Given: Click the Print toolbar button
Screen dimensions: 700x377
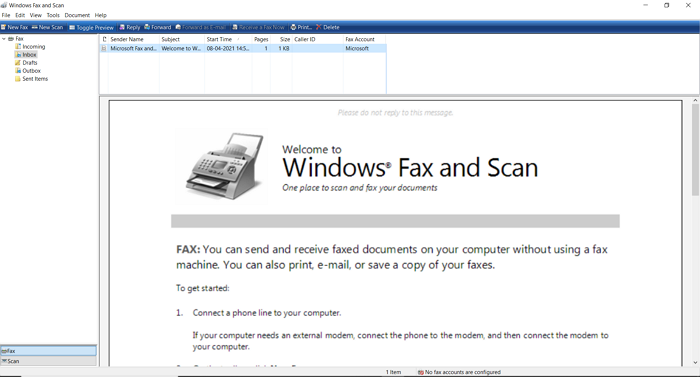Looking at the screenshot, I should coord(301,27).
